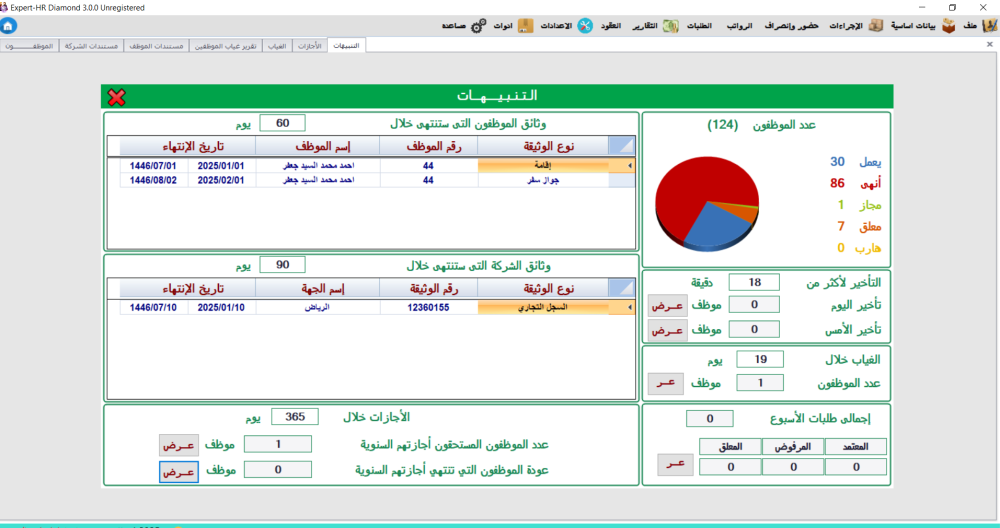Open the Attendance and Departure menu
Viewport: 1000px width, 528px height.
coord(792,25)
